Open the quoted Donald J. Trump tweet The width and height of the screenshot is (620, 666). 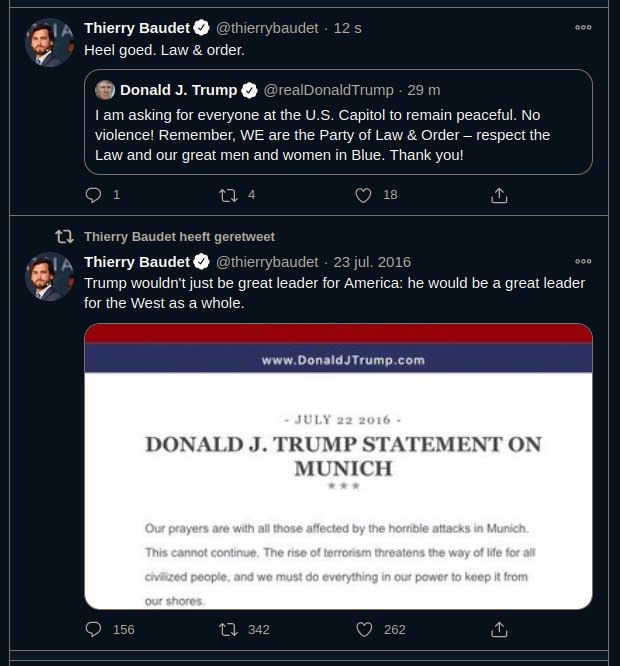[x=338, y=136]
